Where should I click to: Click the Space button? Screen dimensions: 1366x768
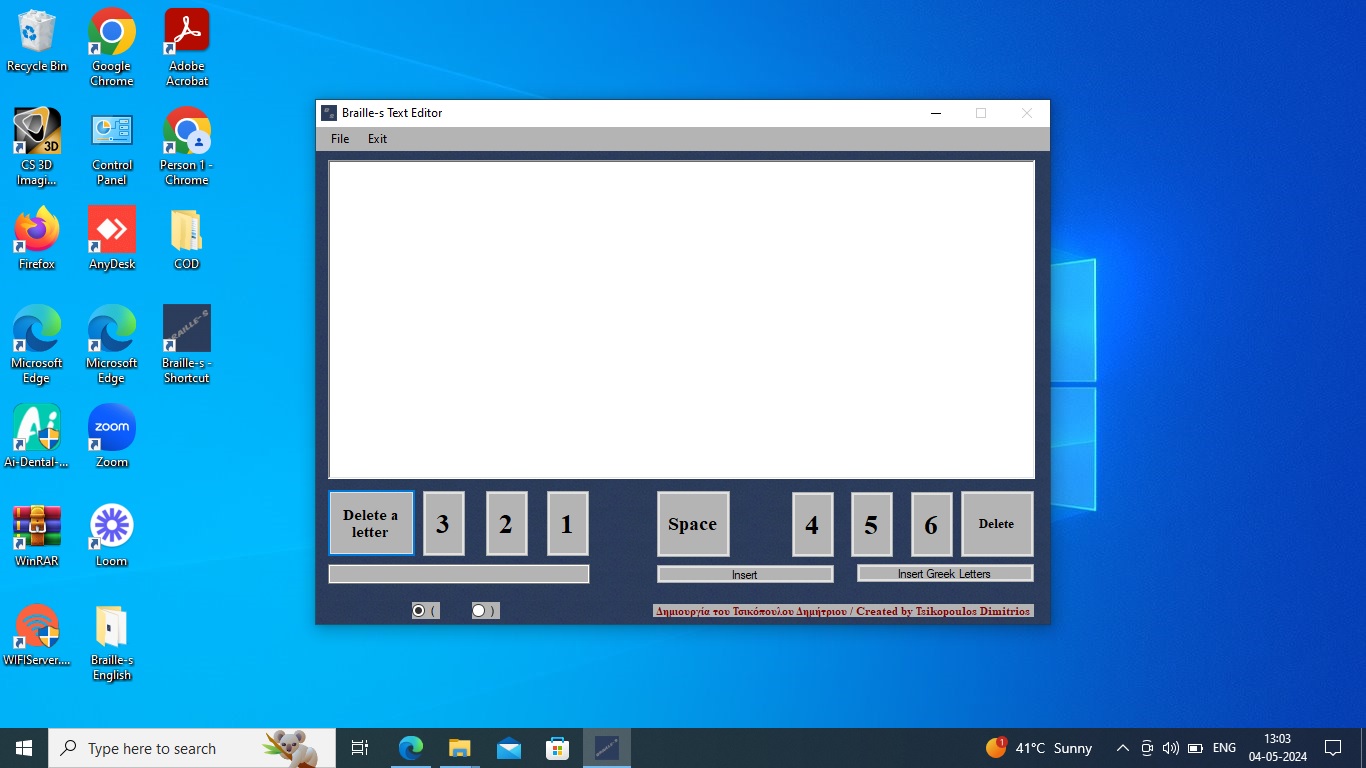pos(692,524)
